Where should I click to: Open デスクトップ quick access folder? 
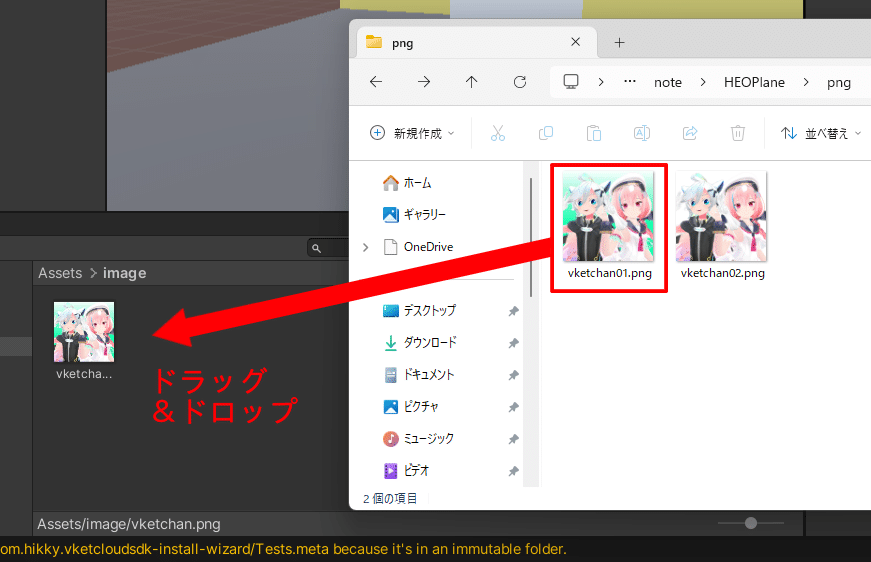419,310
